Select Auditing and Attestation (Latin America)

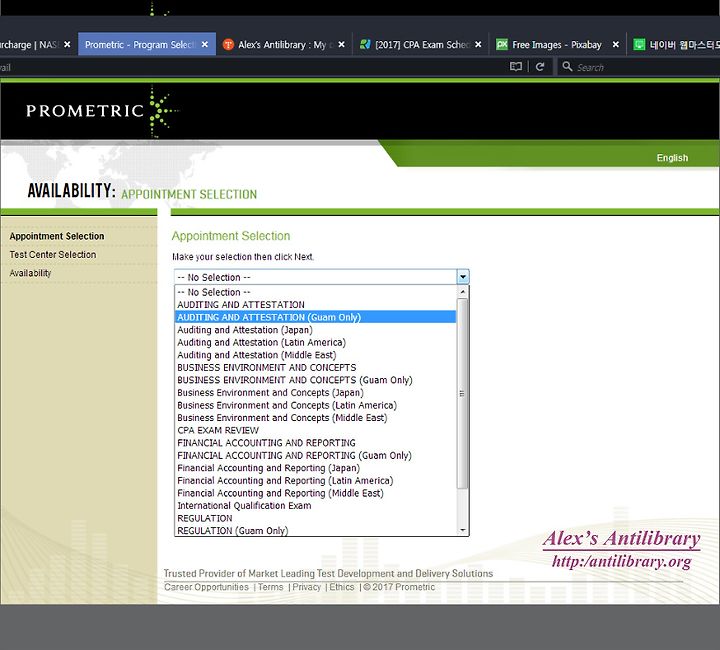pos(316,342)
